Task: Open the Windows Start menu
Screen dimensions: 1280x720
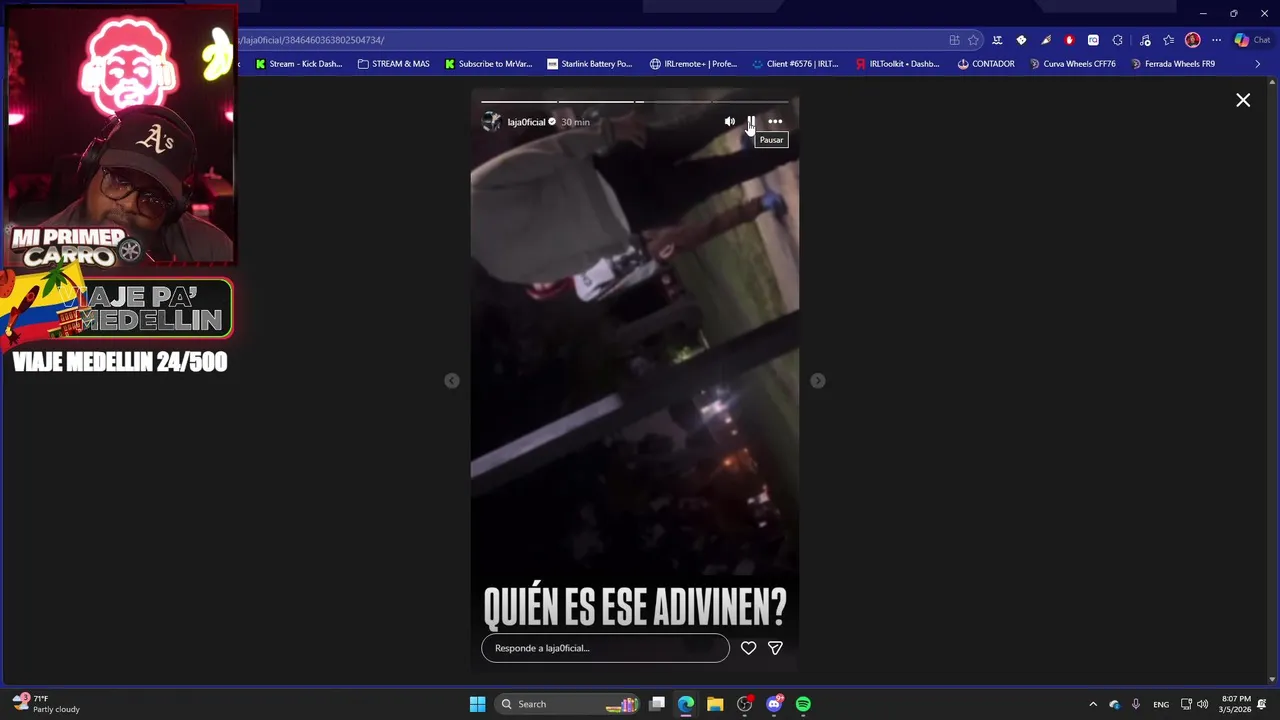Action: pyautogui.click(x=477, y=704)
